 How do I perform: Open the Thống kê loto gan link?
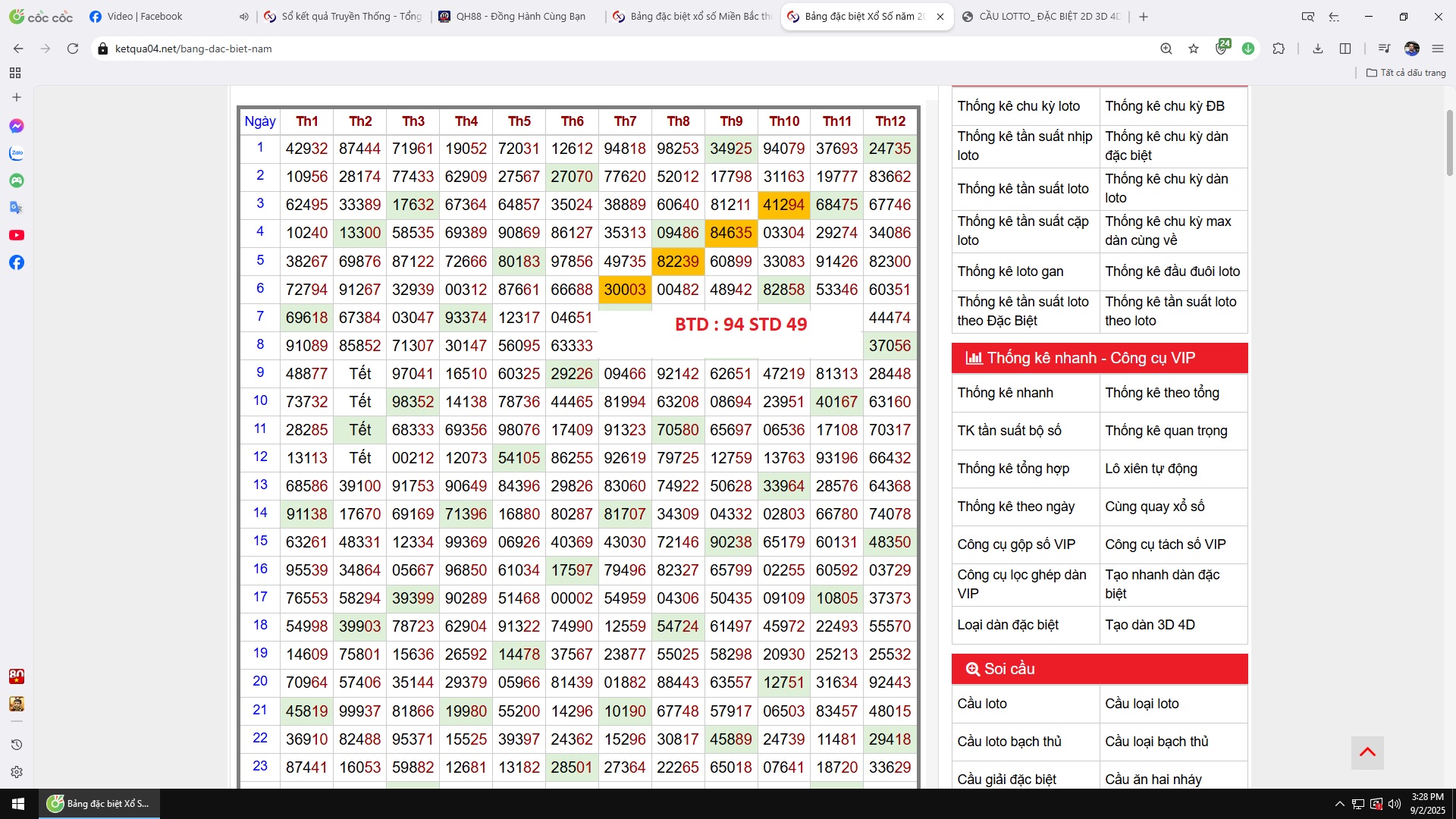[1010, 271]
